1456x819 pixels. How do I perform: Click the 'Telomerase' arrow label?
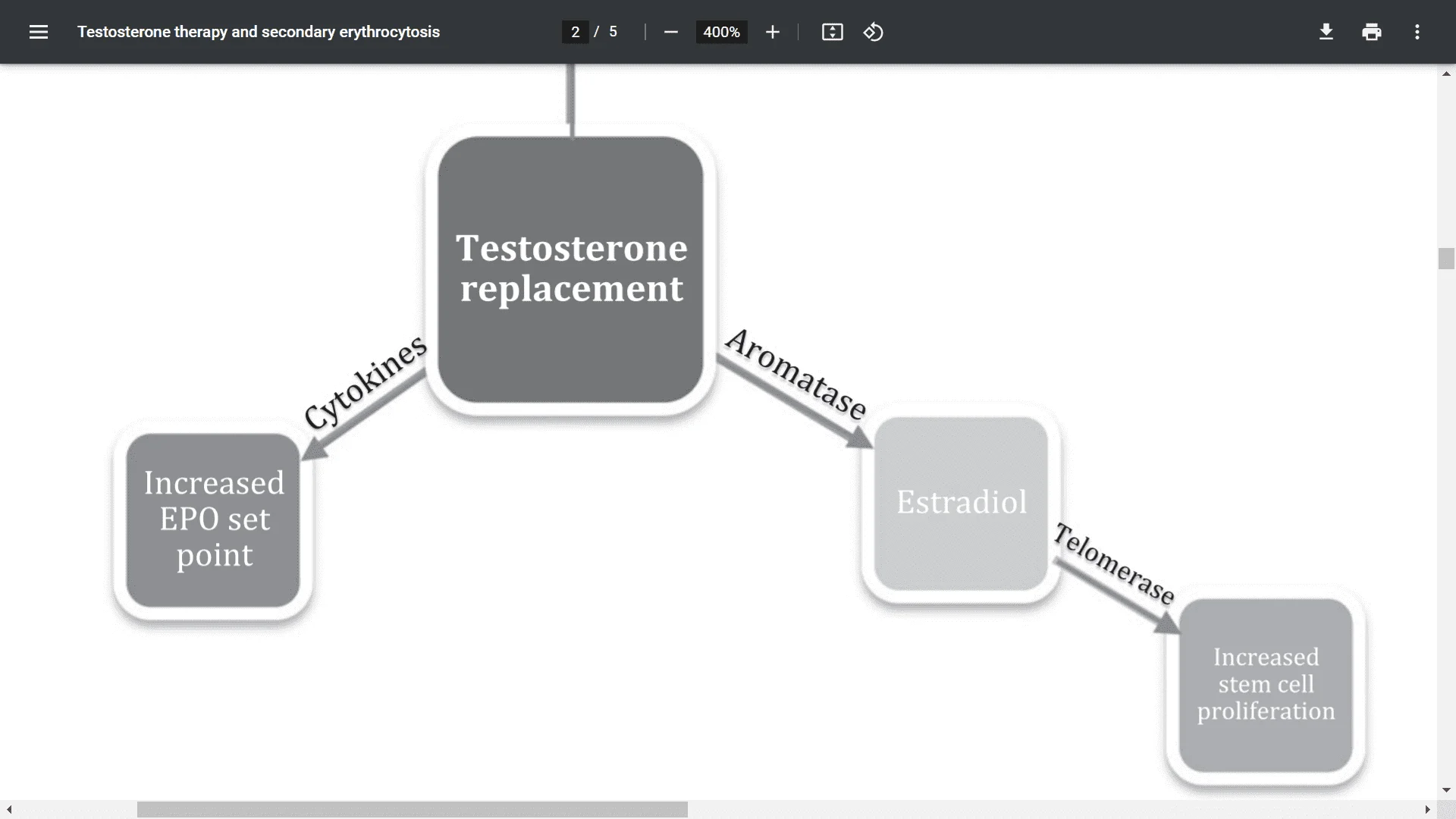(1114, 564)
